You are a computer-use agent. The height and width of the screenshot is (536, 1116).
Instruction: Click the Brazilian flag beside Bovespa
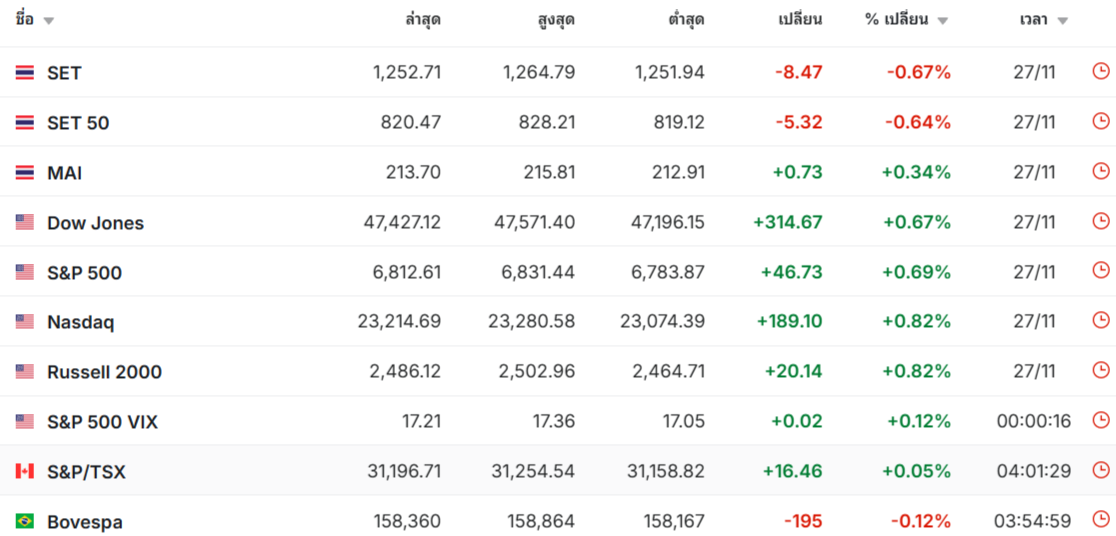click(25, 521)
